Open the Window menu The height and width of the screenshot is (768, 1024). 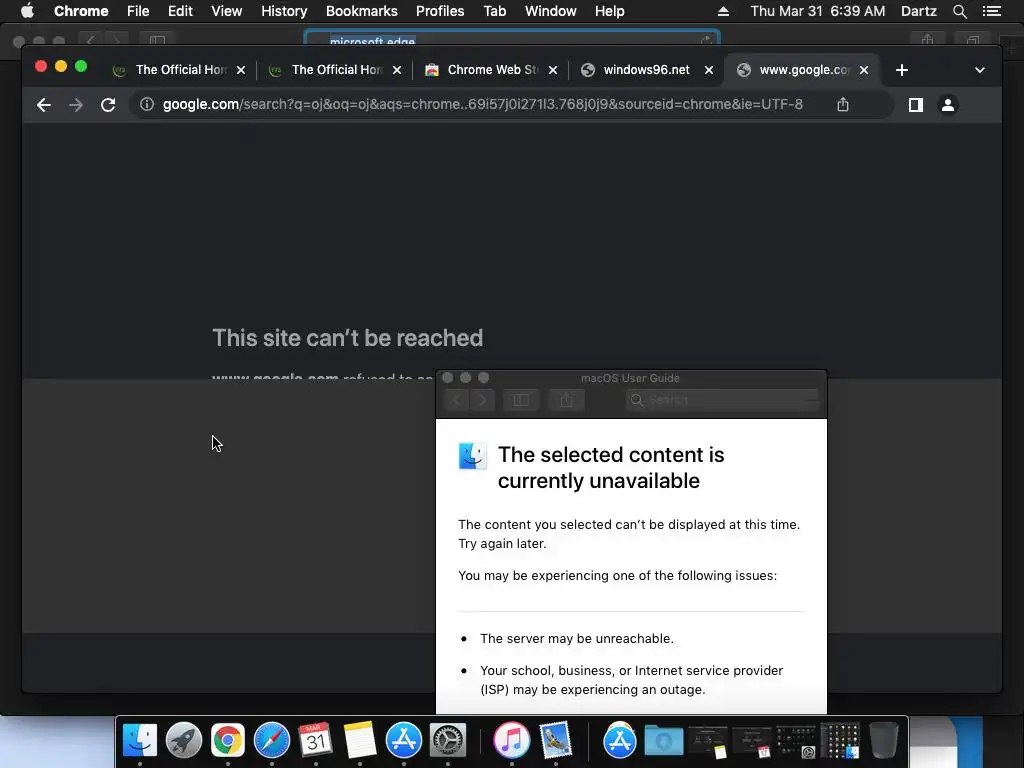[551, 11]
